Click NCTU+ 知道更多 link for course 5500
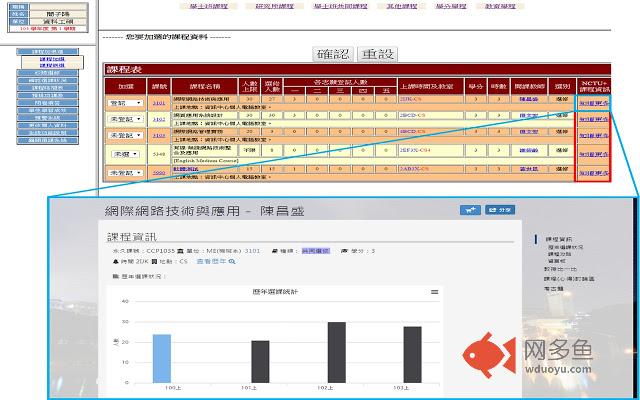The image size is (640, 400). coord(593,173)
